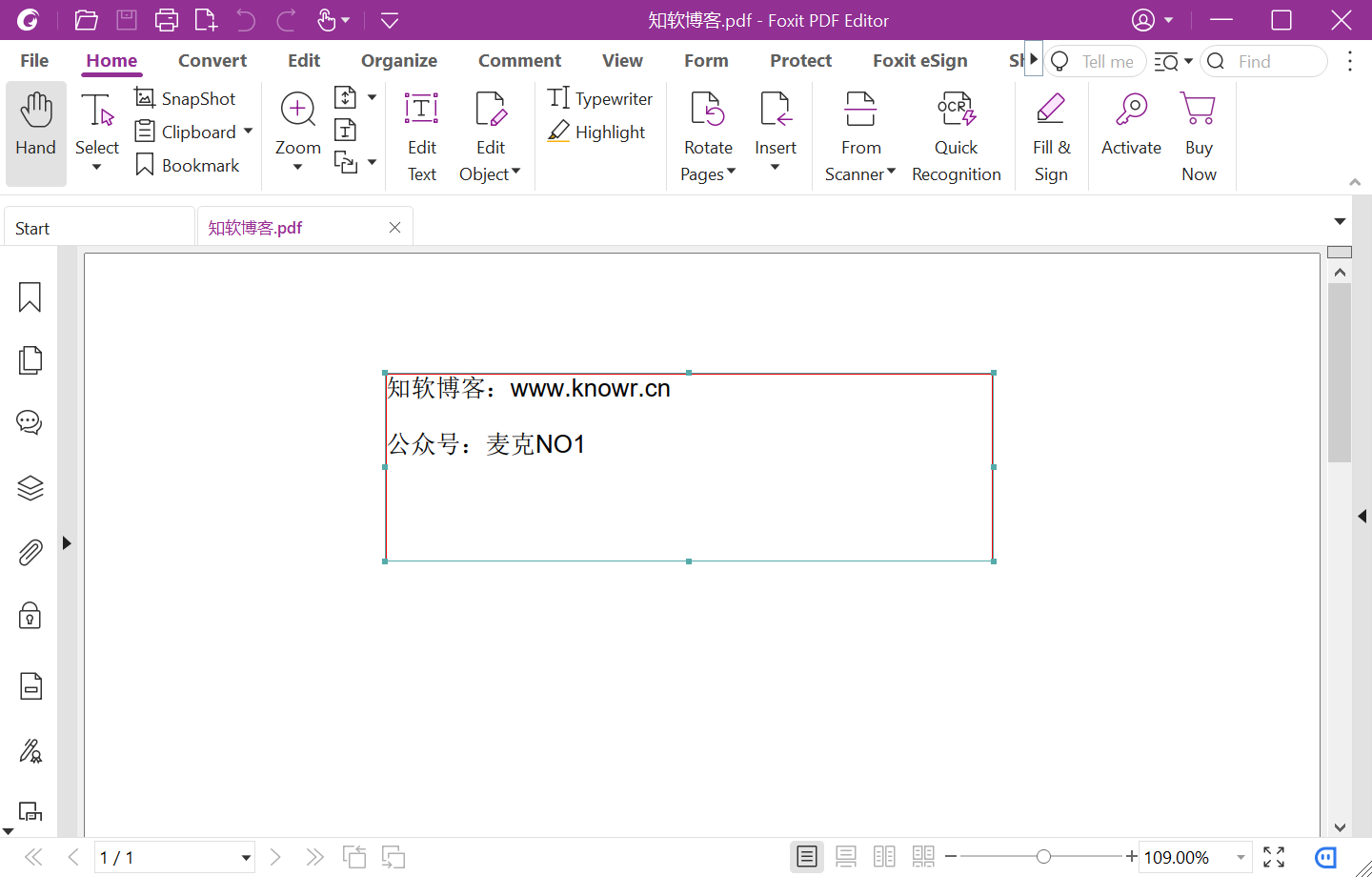Enable single page view mode
Screen dimensions: 1372x877
[807, 857]
